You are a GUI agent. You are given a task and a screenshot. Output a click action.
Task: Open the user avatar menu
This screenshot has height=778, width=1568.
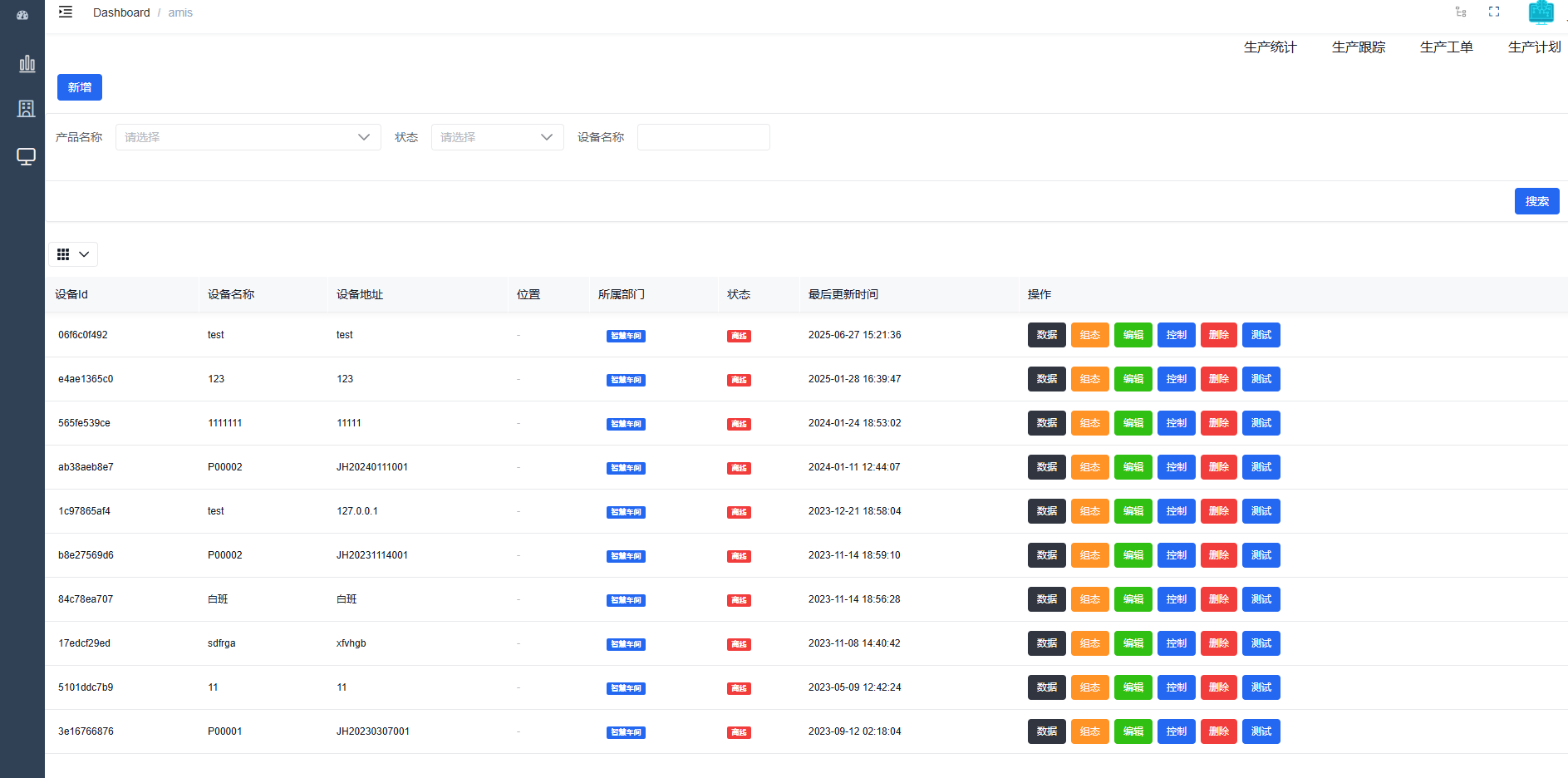[1541, 12]
